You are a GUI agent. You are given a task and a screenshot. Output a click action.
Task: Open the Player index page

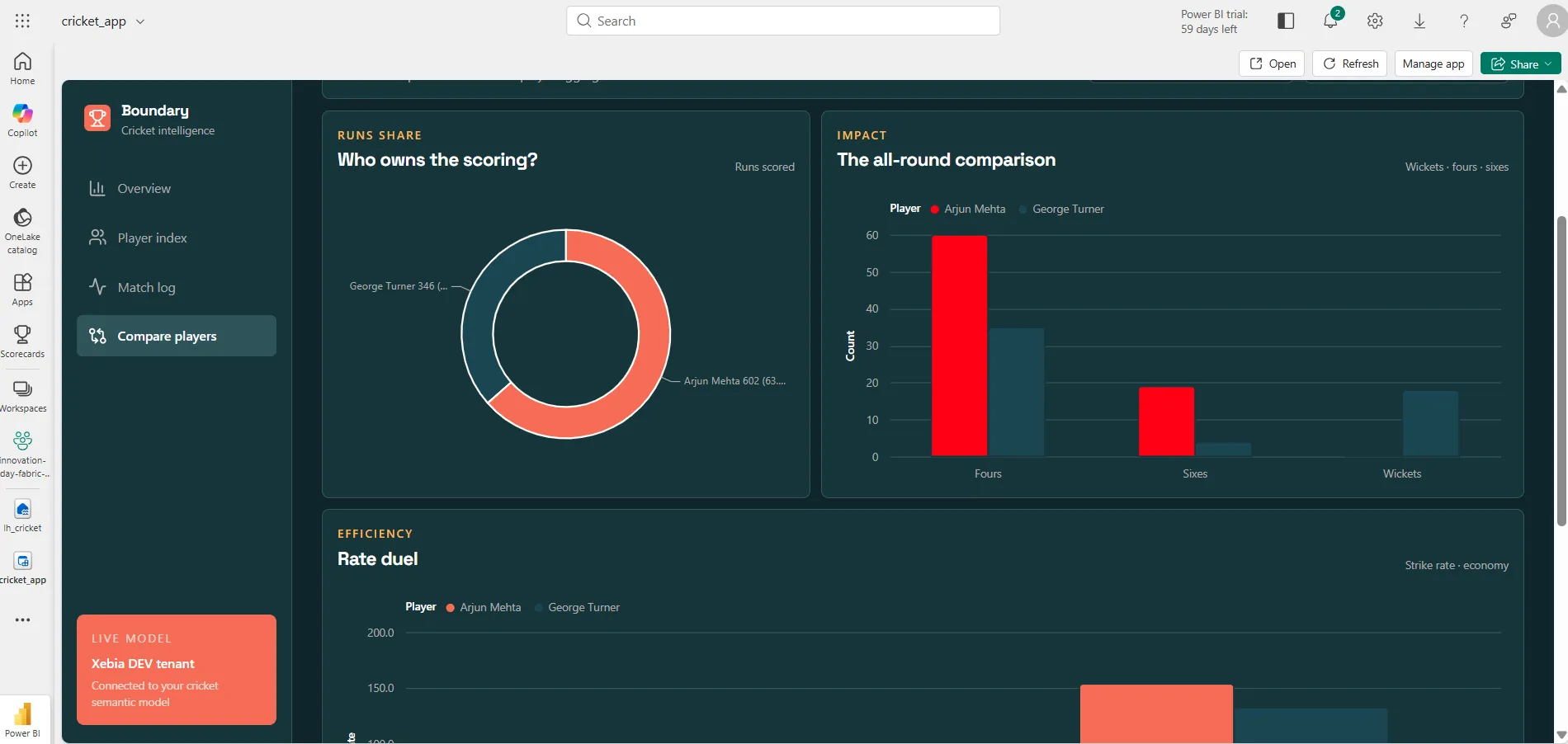[177, 238]
